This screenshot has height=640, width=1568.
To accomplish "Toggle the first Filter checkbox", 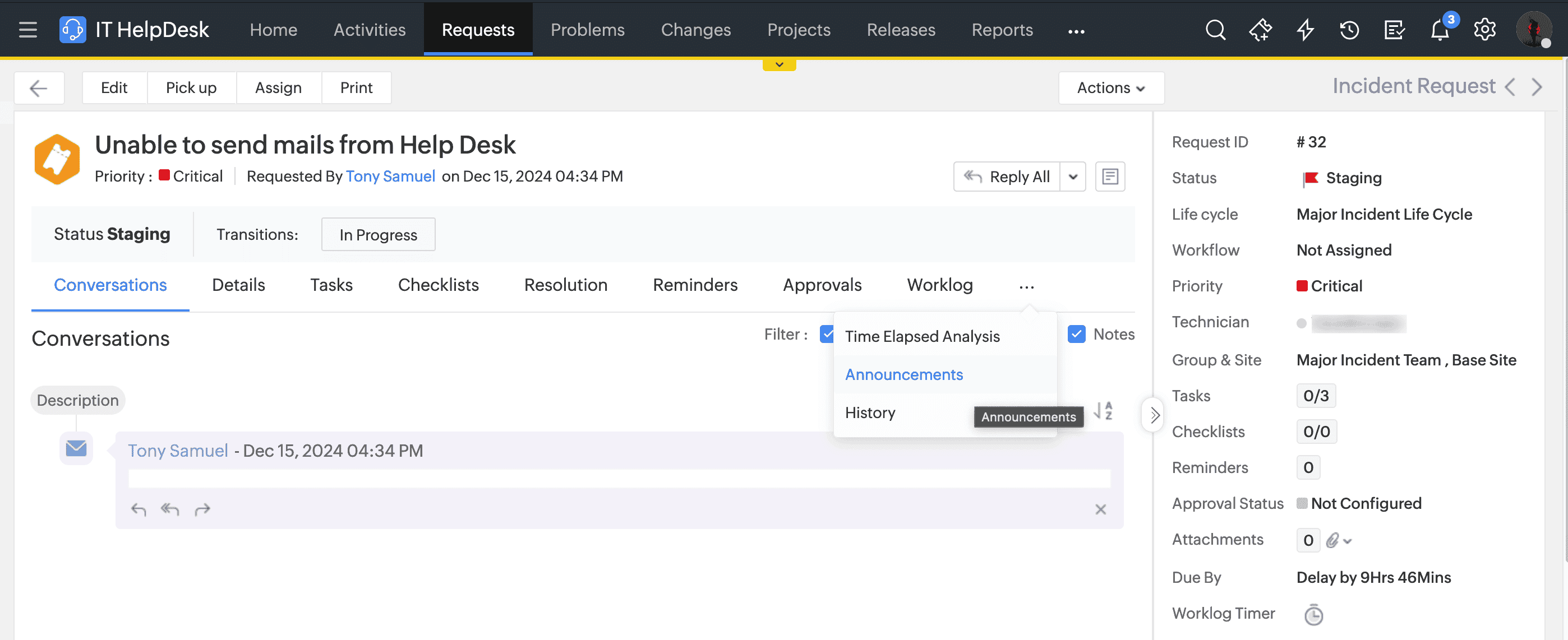I will pos(826,334).
